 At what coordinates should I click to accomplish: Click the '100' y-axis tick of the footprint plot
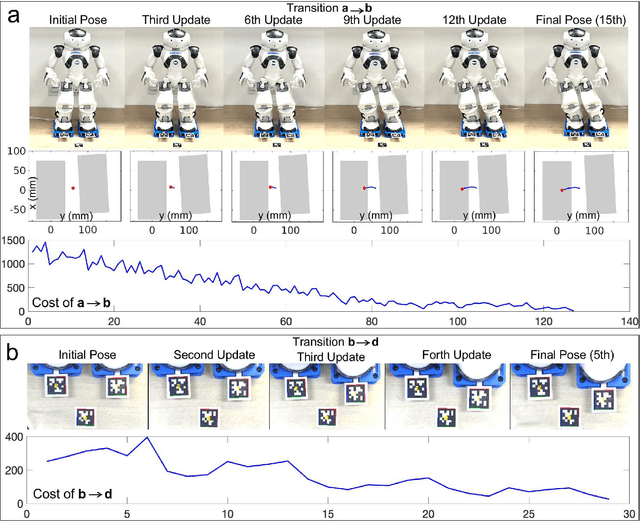point(17,151)
